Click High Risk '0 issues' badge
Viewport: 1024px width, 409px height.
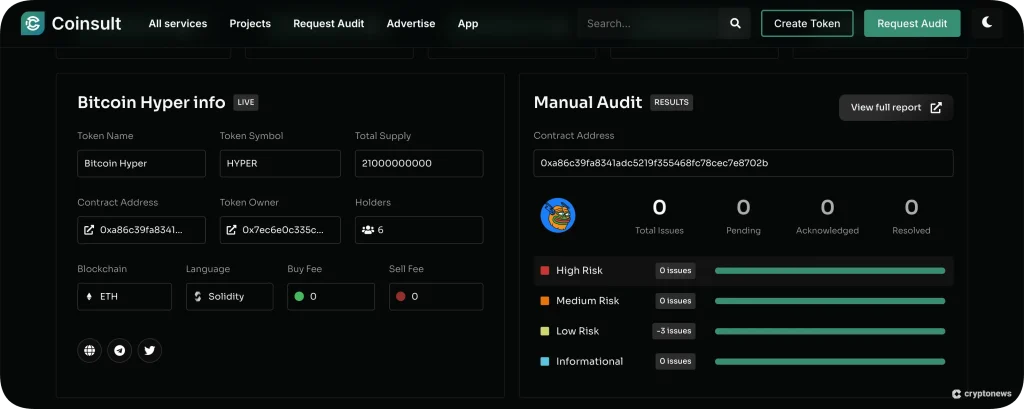click(x=675, y=270)
